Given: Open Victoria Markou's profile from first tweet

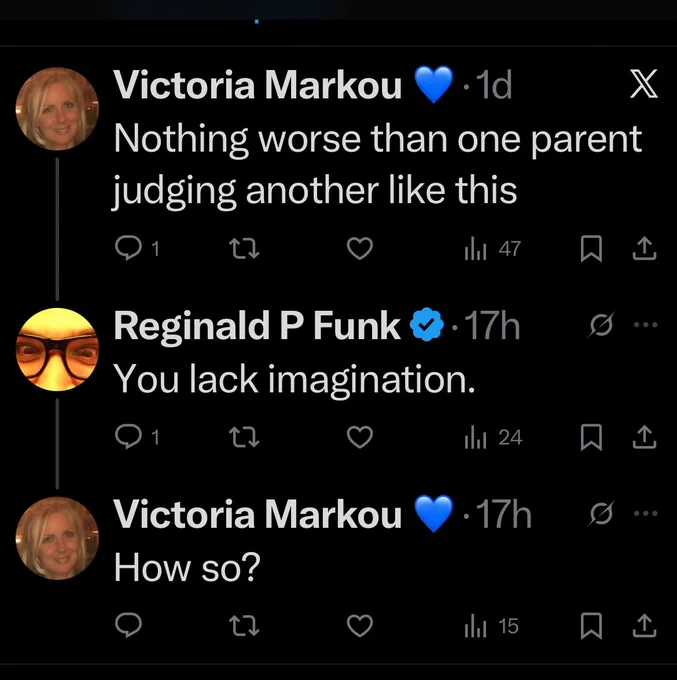Looking at the screenshot, I should click(258, 85).
